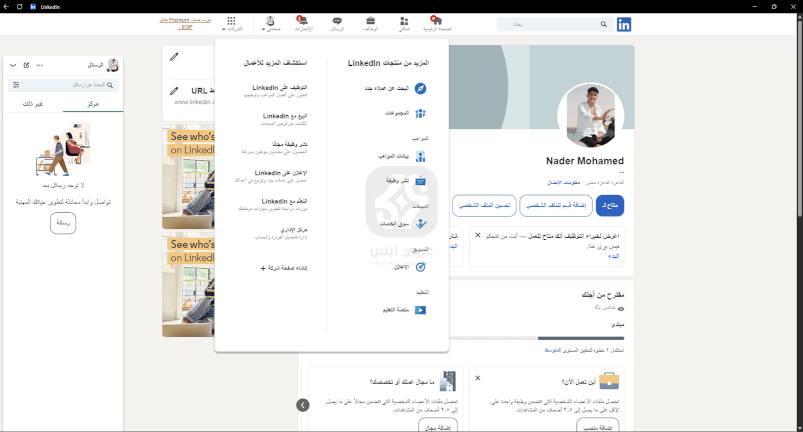
Task: Click the Try Premium link
Action: point(185,23)
